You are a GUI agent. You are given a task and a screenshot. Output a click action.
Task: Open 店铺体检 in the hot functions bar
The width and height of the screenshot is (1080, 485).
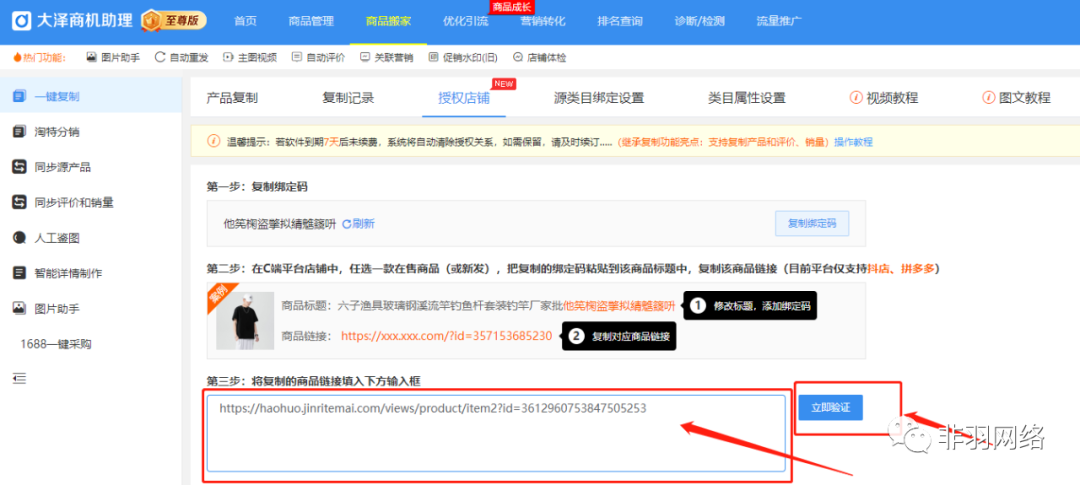(539, 57)
